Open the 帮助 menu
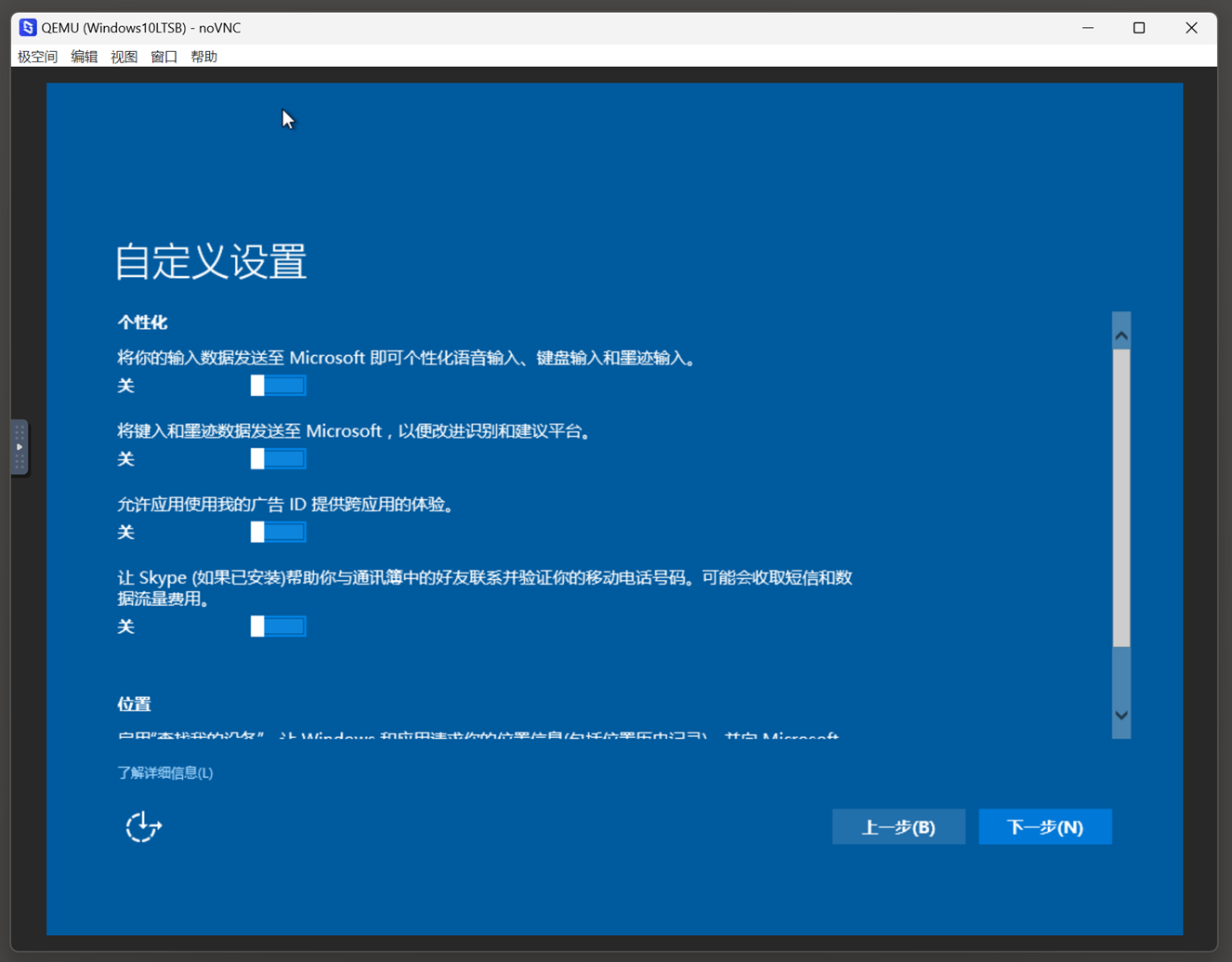This screenshot has width=1232, height=962. click(204, 57)
